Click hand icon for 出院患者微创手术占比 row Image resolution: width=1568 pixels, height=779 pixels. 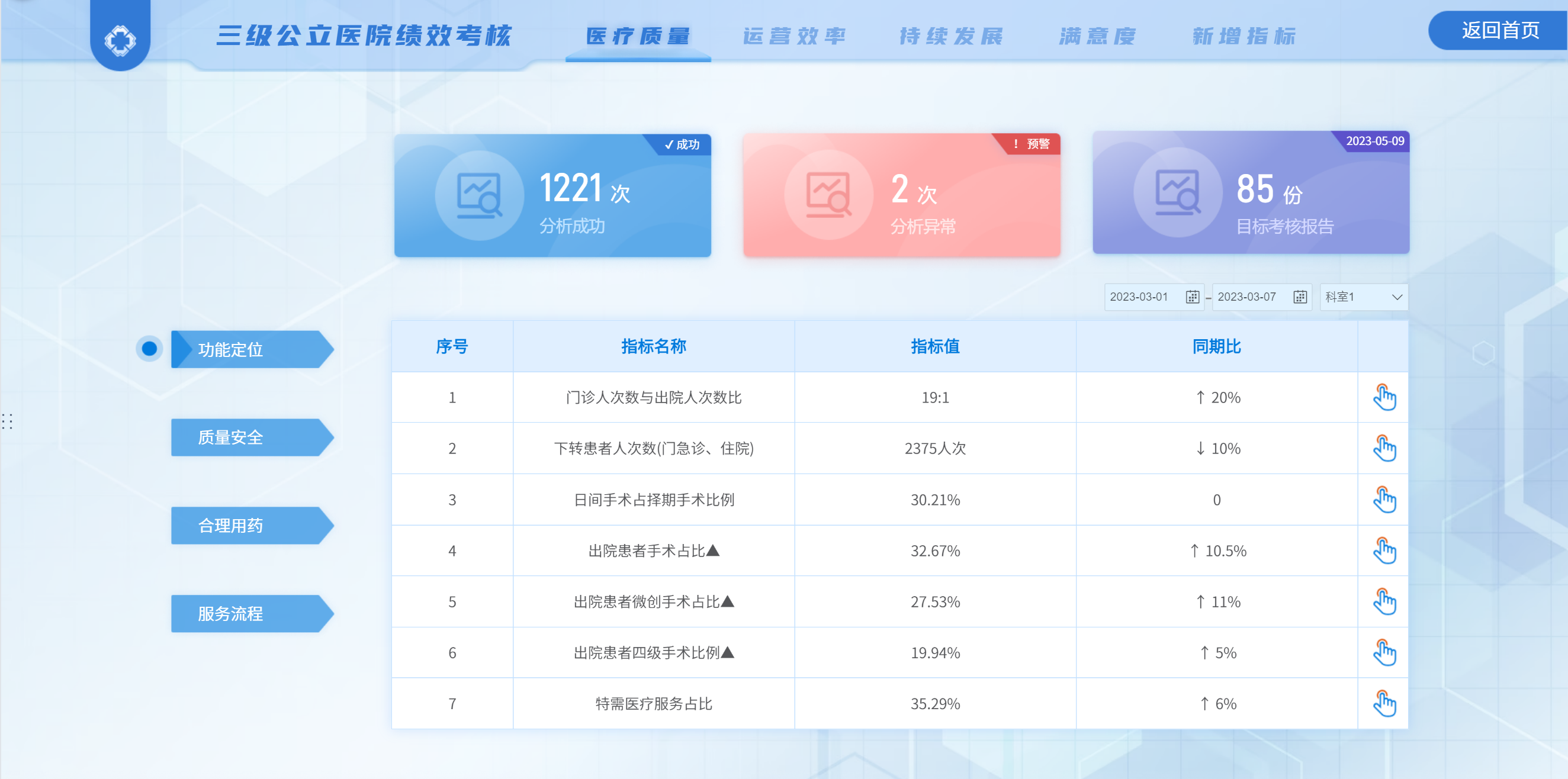coord(1384,602)
